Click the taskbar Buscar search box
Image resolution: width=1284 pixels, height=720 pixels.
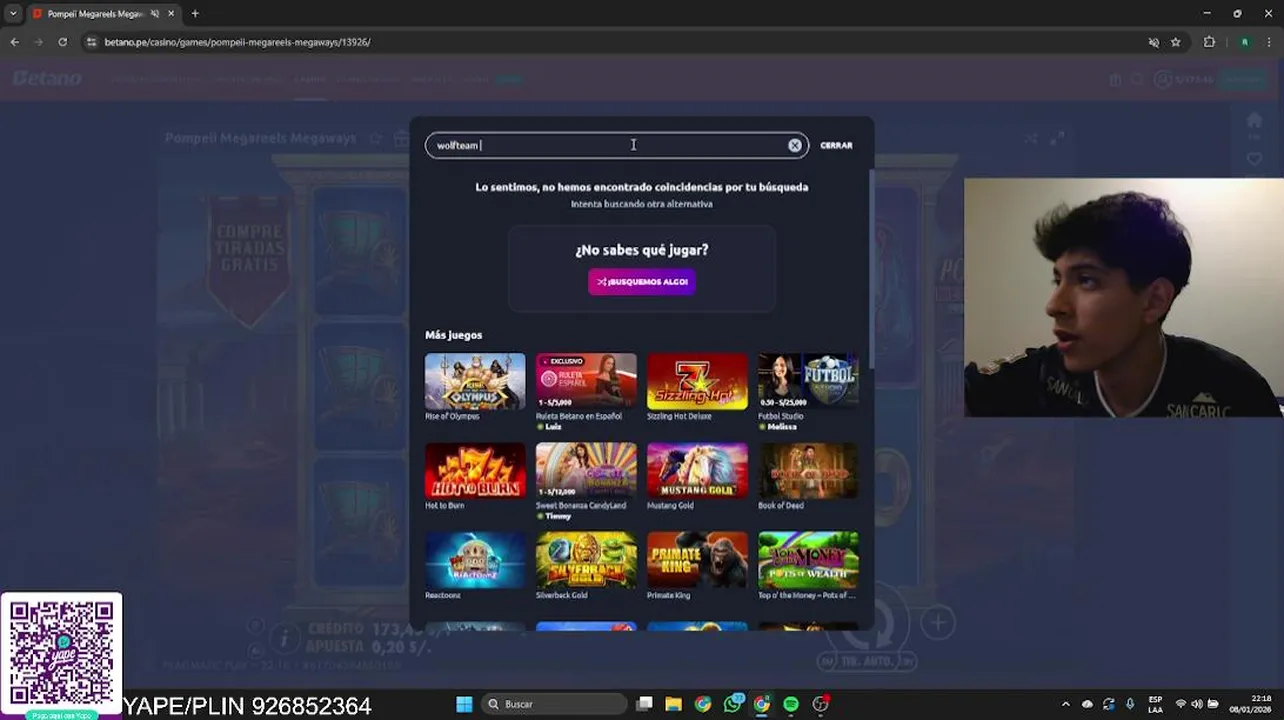coord(553,704)
